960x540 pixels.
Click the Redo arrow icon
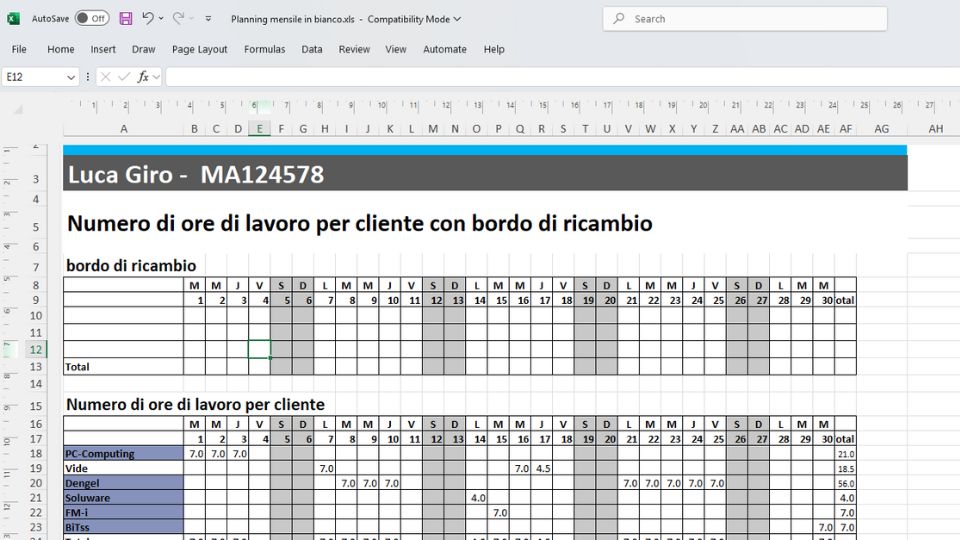[x=178, y=18]
